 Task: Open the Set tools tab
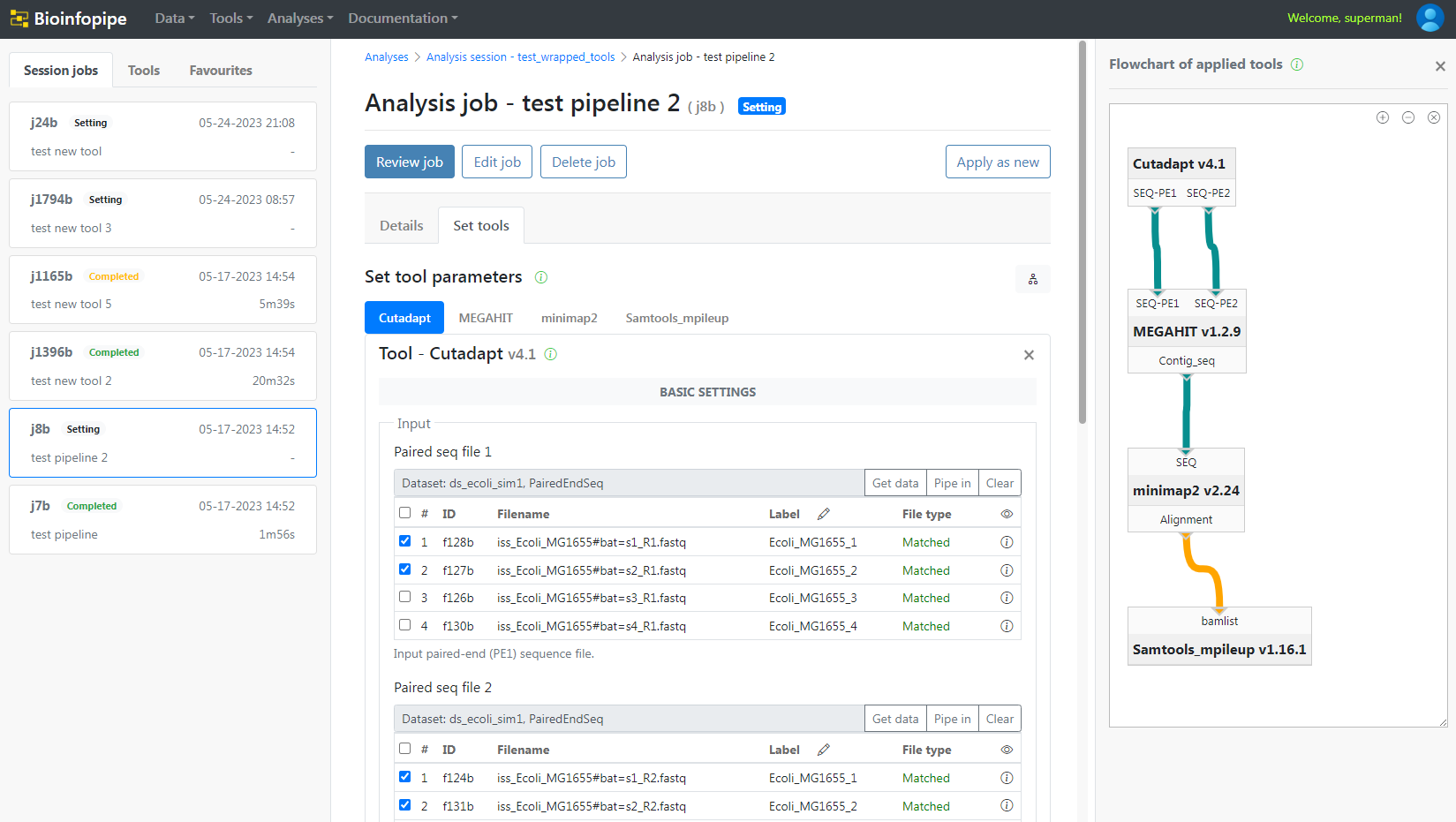(481, 225)
